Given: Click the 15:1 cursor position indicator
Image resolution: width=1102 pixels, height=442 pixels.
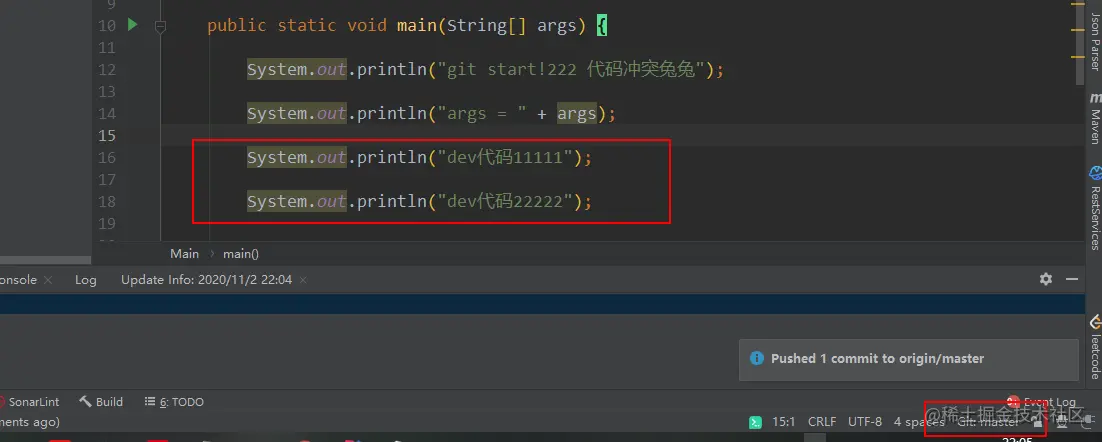Looking at the screenshot, I should coord(784,422).
